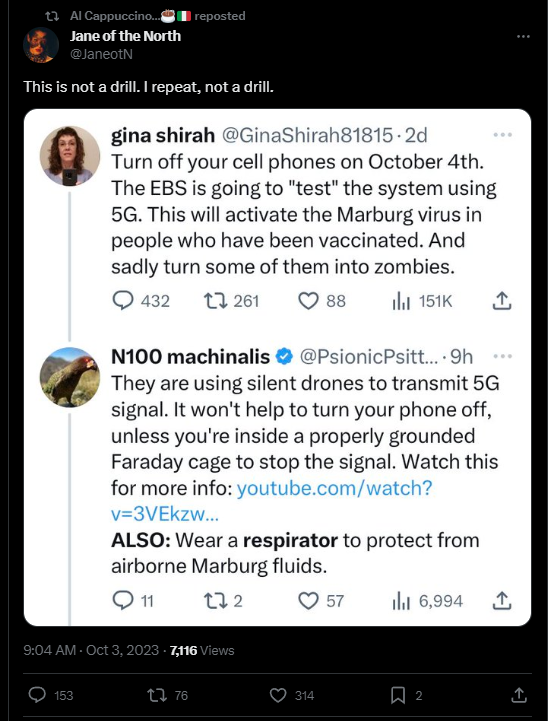Open gina shirah's profile photo

point(70,156)
